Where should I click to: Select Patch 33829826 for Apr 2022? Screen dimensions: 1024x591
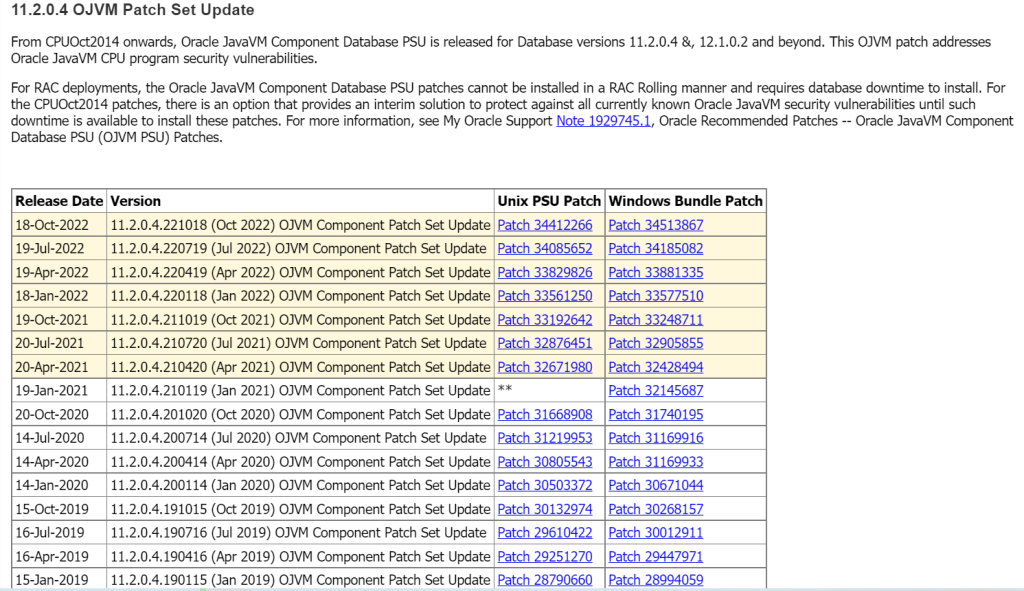click(x=545, y=272)
